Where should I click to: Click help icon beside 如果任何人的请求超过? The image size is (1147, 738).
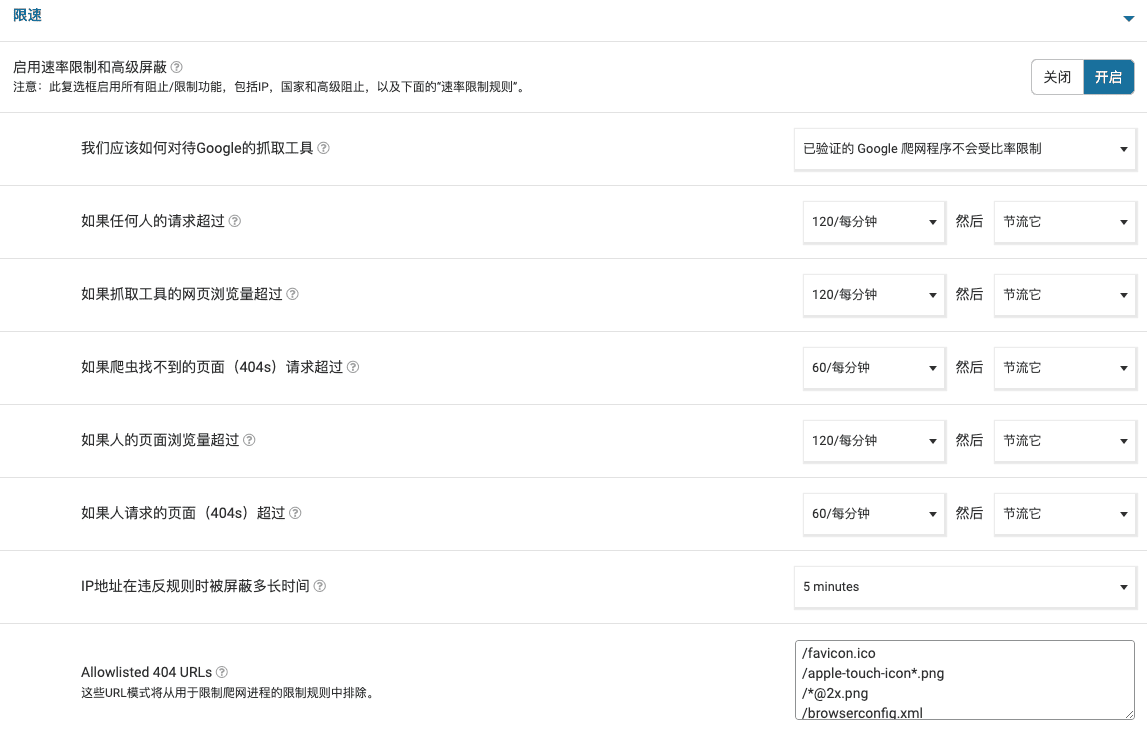coord(235,221)
